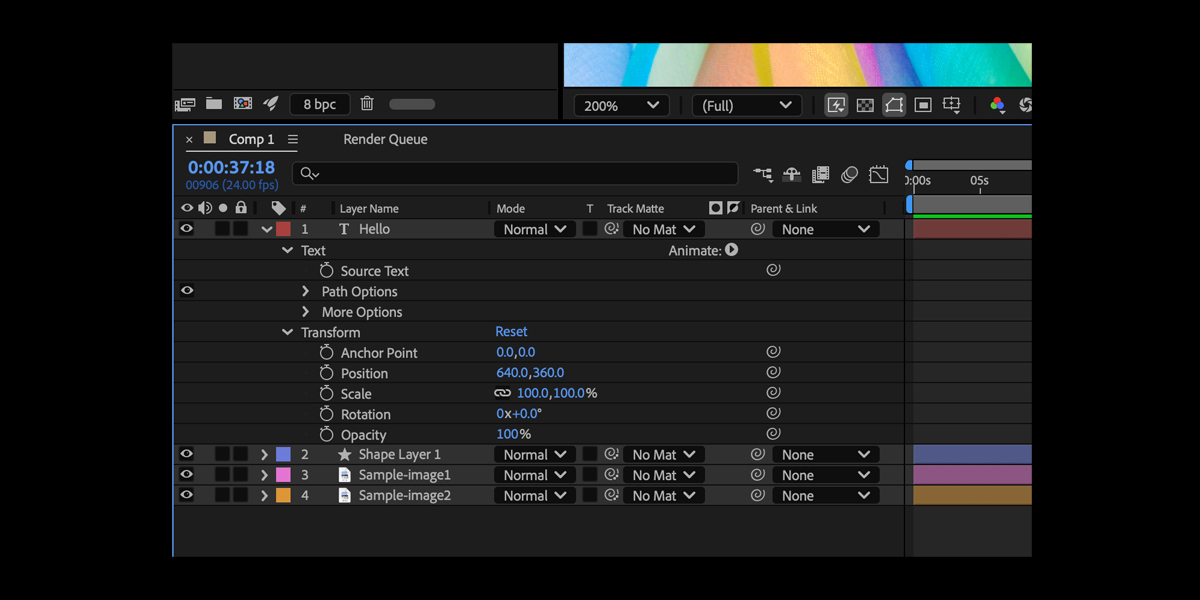
Task: Expand the Sample-image2 layer
Action: click(x=264, y=496)
